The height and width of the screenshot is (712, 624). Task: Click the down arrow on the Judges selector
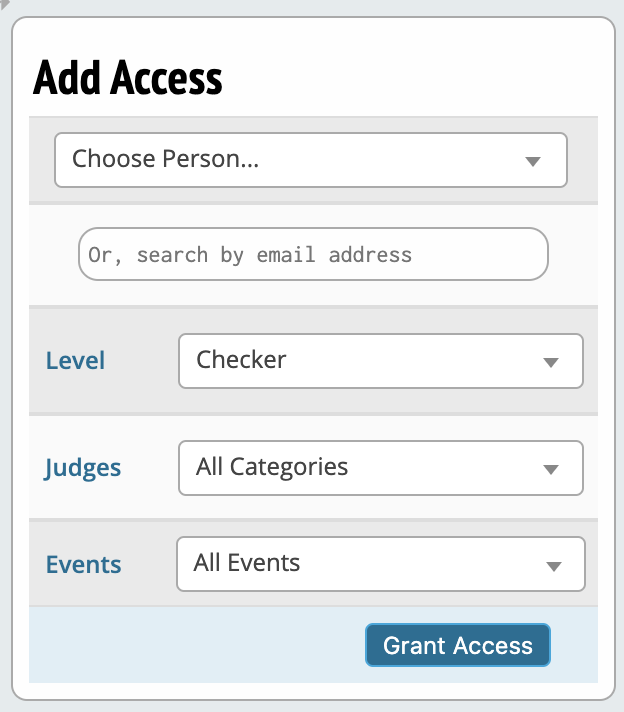tap(550, 470)
